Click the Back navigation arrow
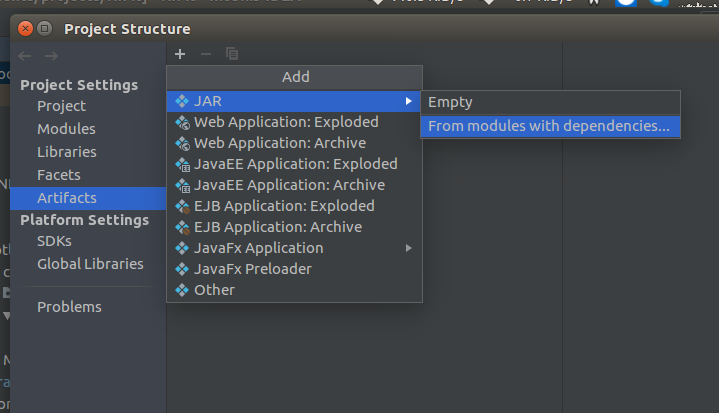 [25, 56]
